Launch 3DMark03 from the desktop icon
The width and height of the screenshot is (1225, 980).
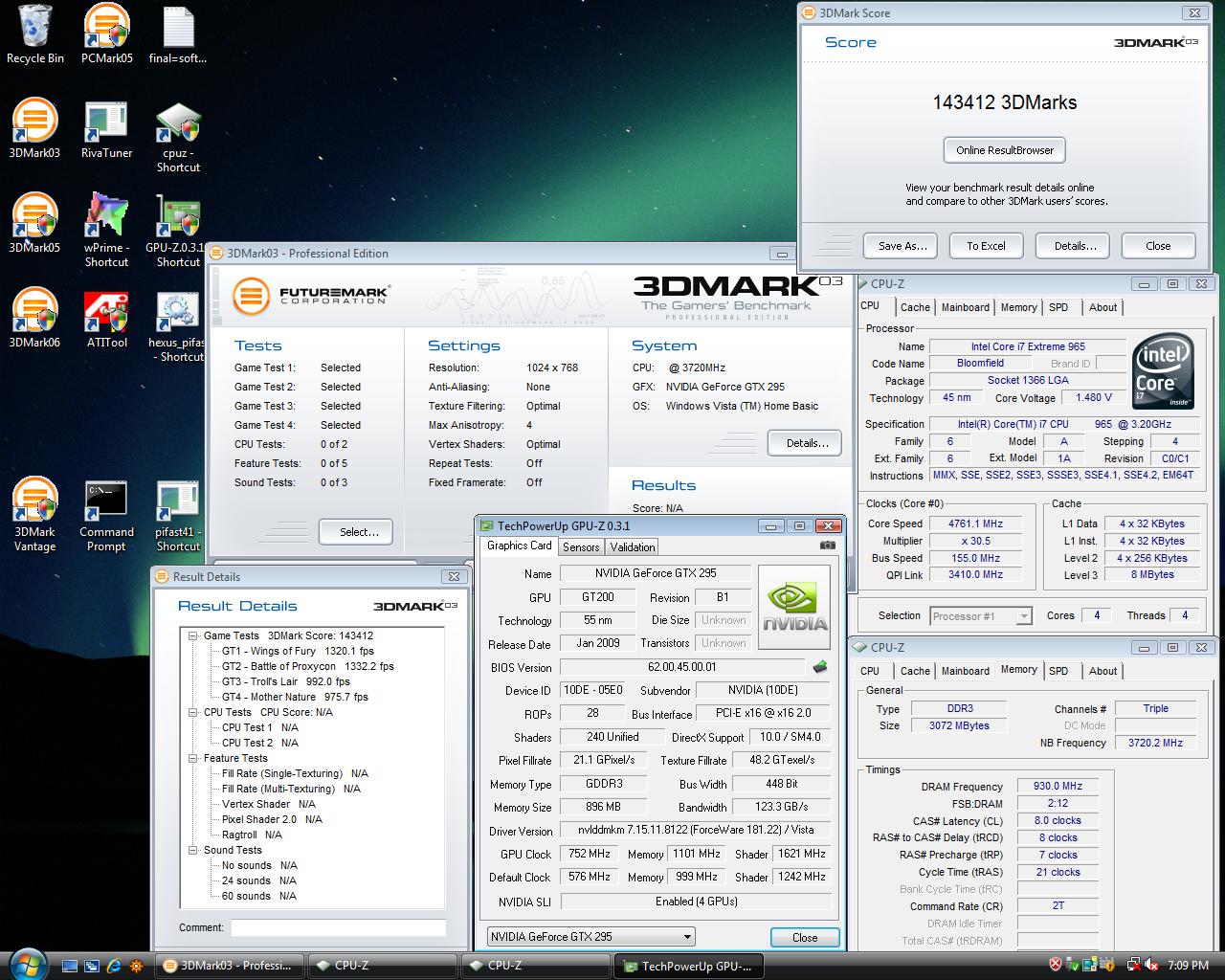pyautogui.click(x=35, y=128)
